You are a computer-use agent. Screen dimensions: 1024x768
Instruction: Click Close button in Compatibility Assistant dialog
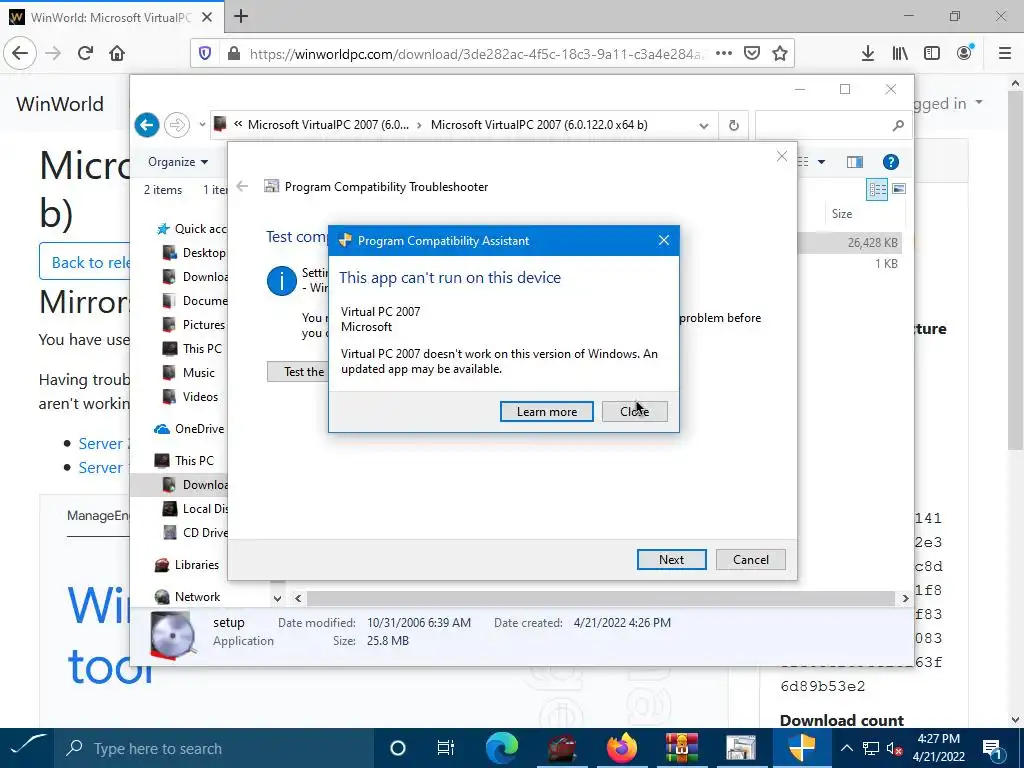coord(634,411)
